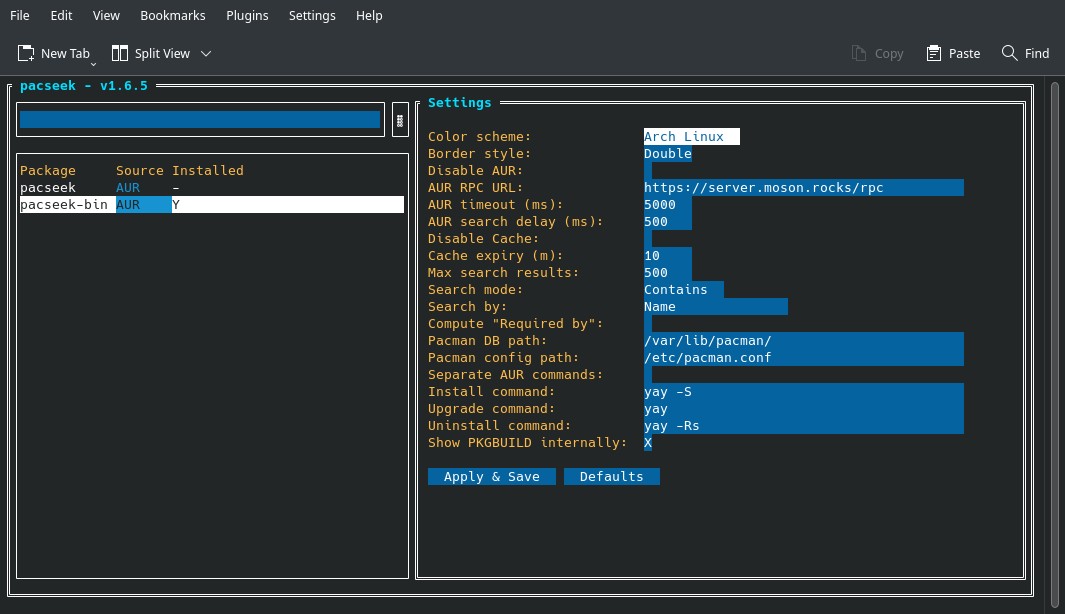Image resolution: width=1065 pixels, height=614 pixels.
Task: Click Install command field "yay -S"
Action: (x=804, y=391)
